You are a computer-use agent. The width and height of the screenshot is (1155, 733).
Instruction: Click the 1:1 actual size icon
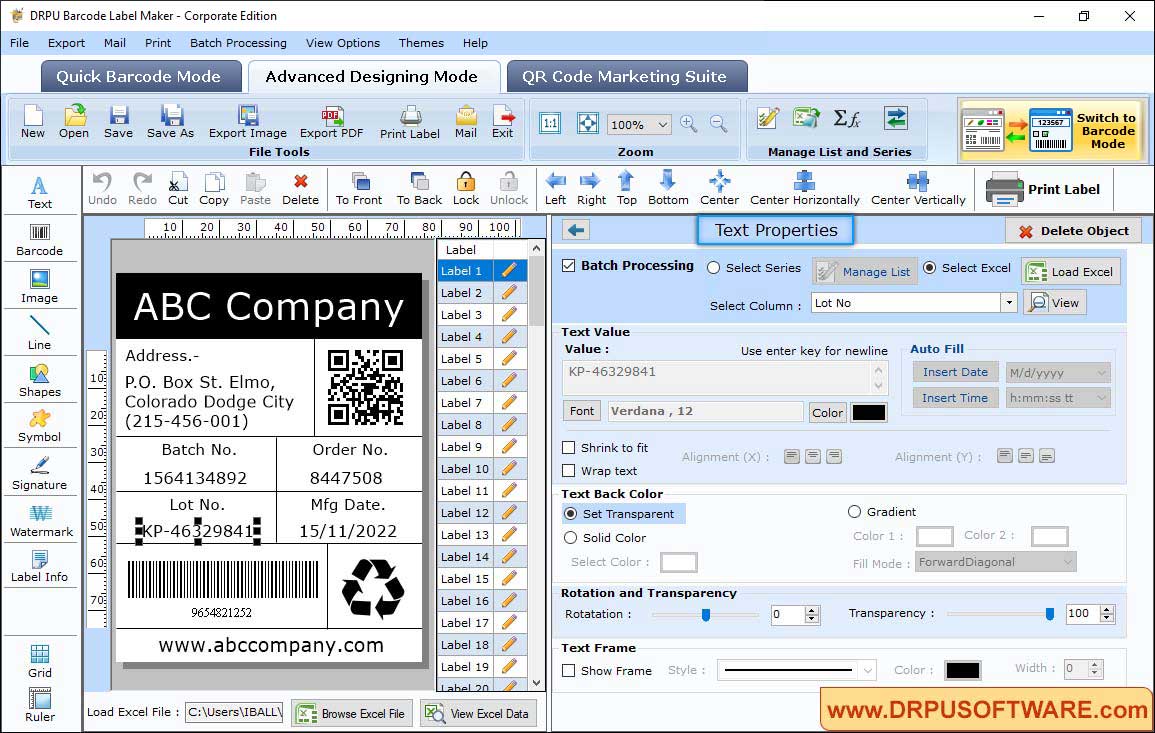tap(550, 123)
